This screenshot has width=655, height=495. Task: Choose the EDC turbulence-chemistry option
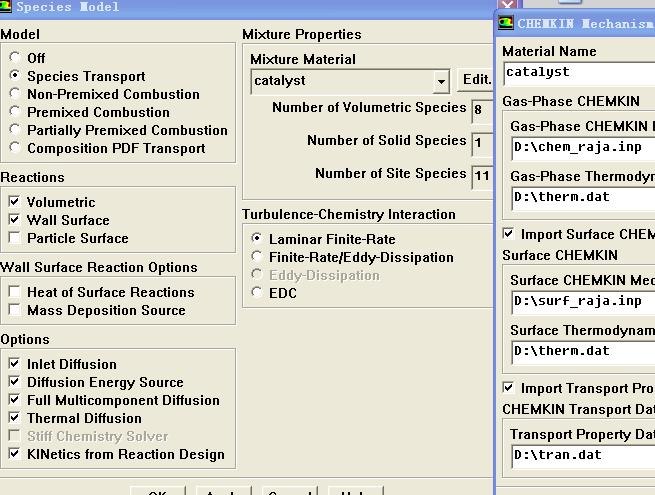[x=258, y=293]
